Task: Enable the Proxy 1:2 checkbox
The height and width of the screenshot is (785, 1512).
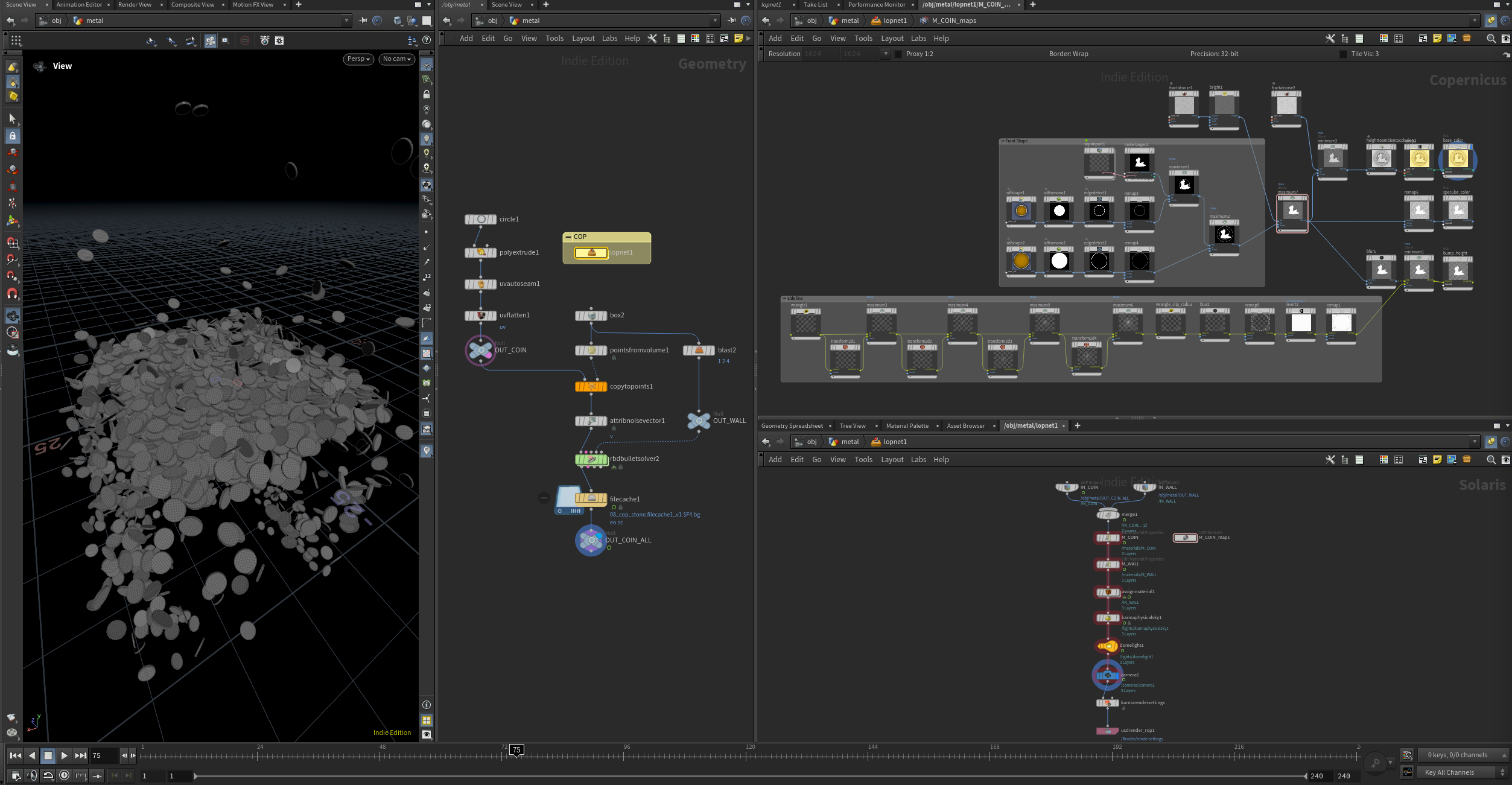Action: [898, 54]
